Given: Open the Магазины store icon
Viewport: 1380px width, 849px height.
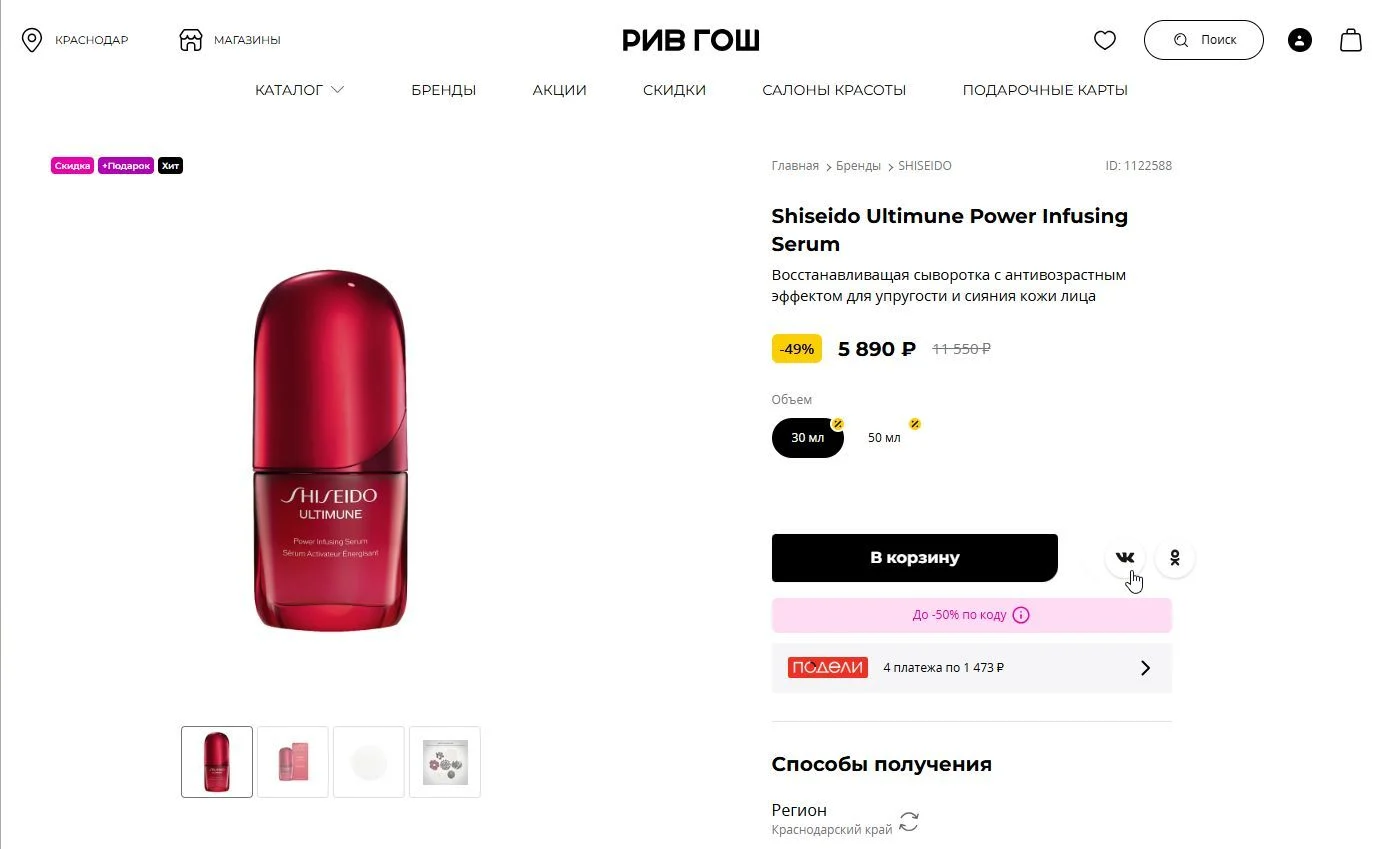Looking at the screenshot, I should click(190, 40).
